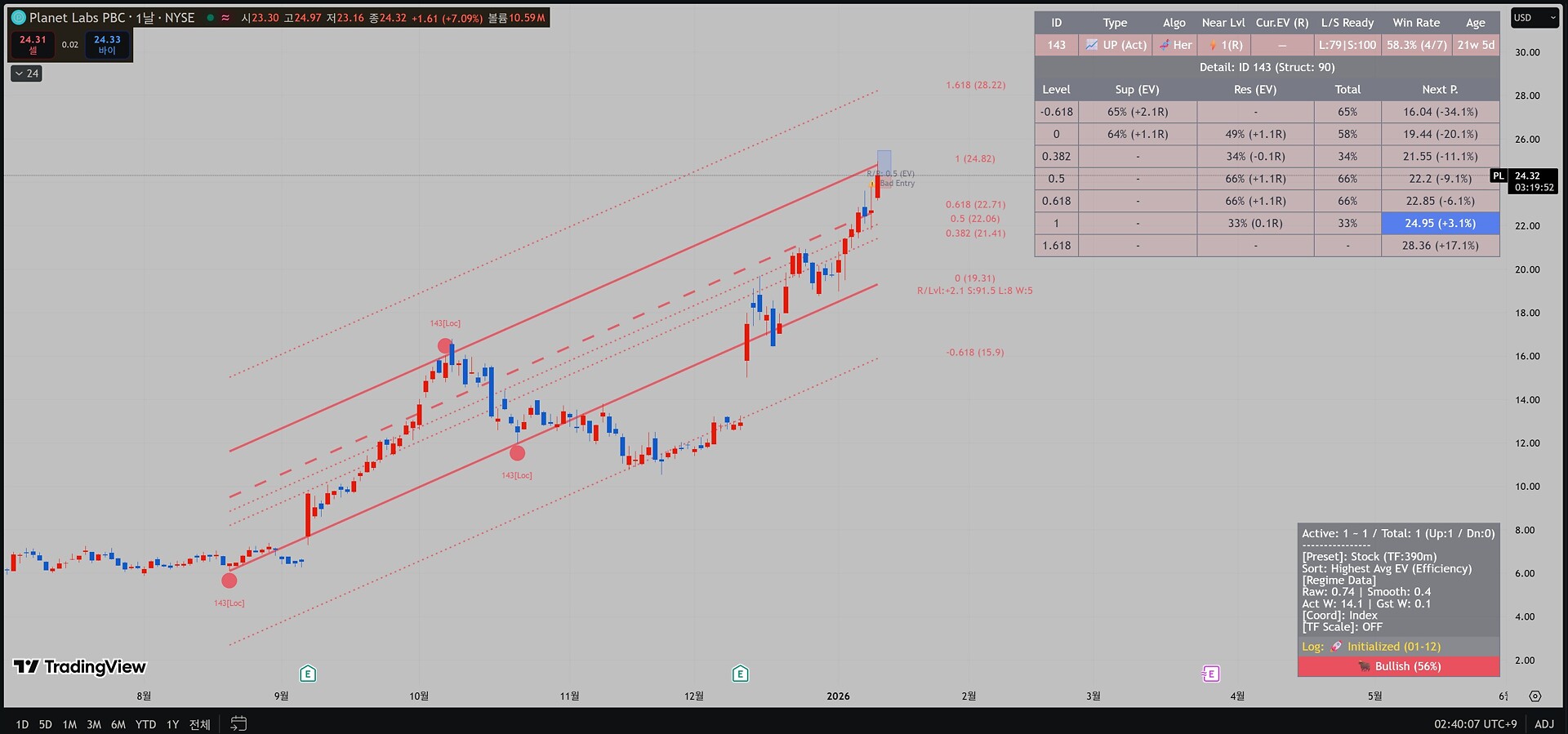
Task: Select the 5D date range
Action: pos(46,724)
